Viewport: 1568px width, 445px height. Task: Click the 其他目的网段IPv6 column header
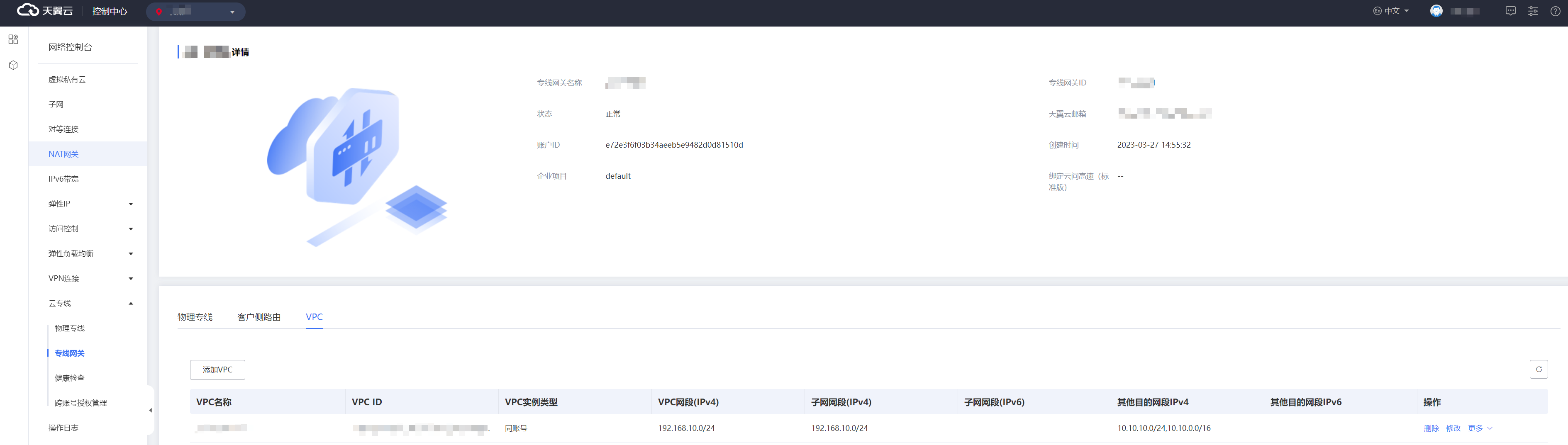coord(1306,402)
